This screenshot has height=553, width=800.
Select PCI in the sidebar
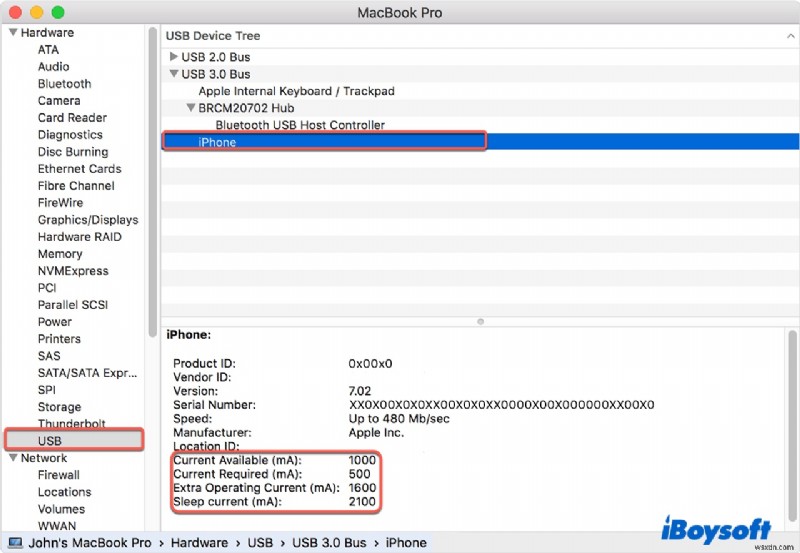[47, 288]
